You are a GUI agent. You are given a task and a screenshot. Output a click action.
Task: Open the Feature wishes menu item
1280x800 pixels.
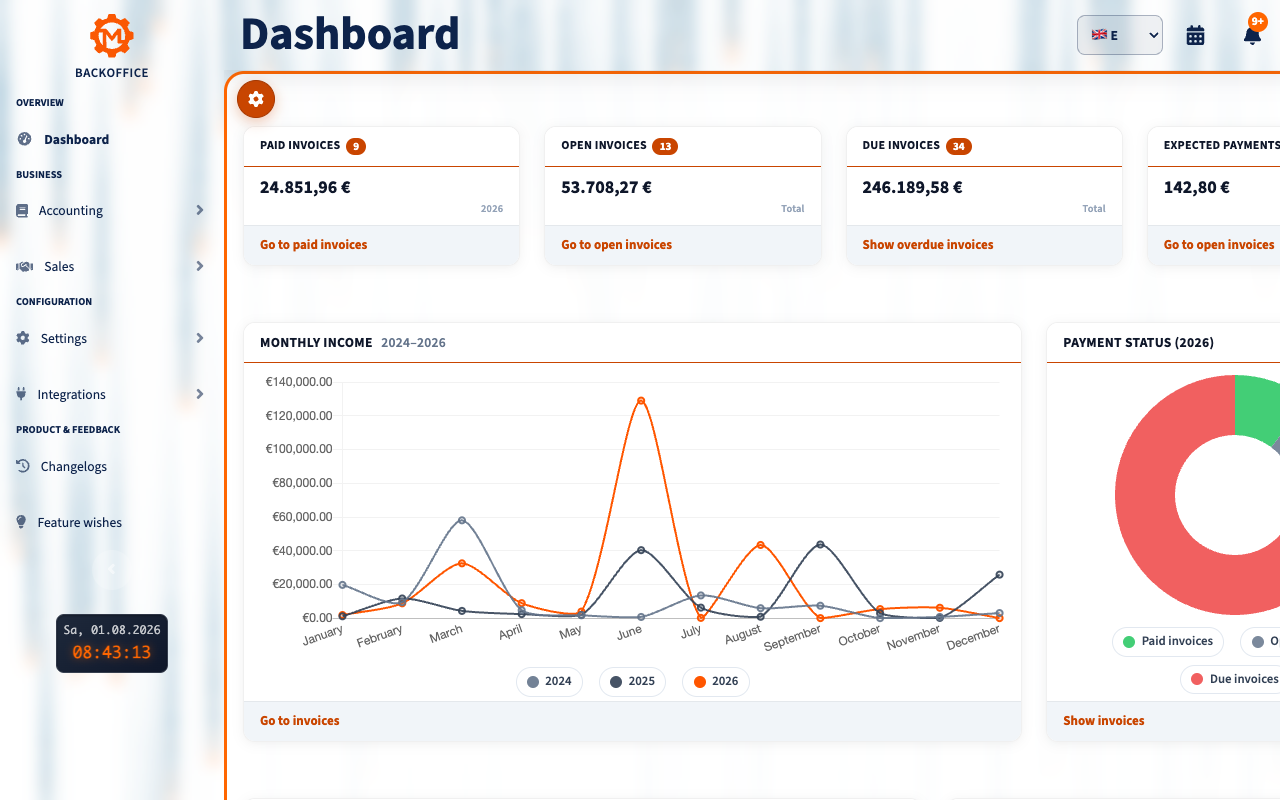(112, 523)
